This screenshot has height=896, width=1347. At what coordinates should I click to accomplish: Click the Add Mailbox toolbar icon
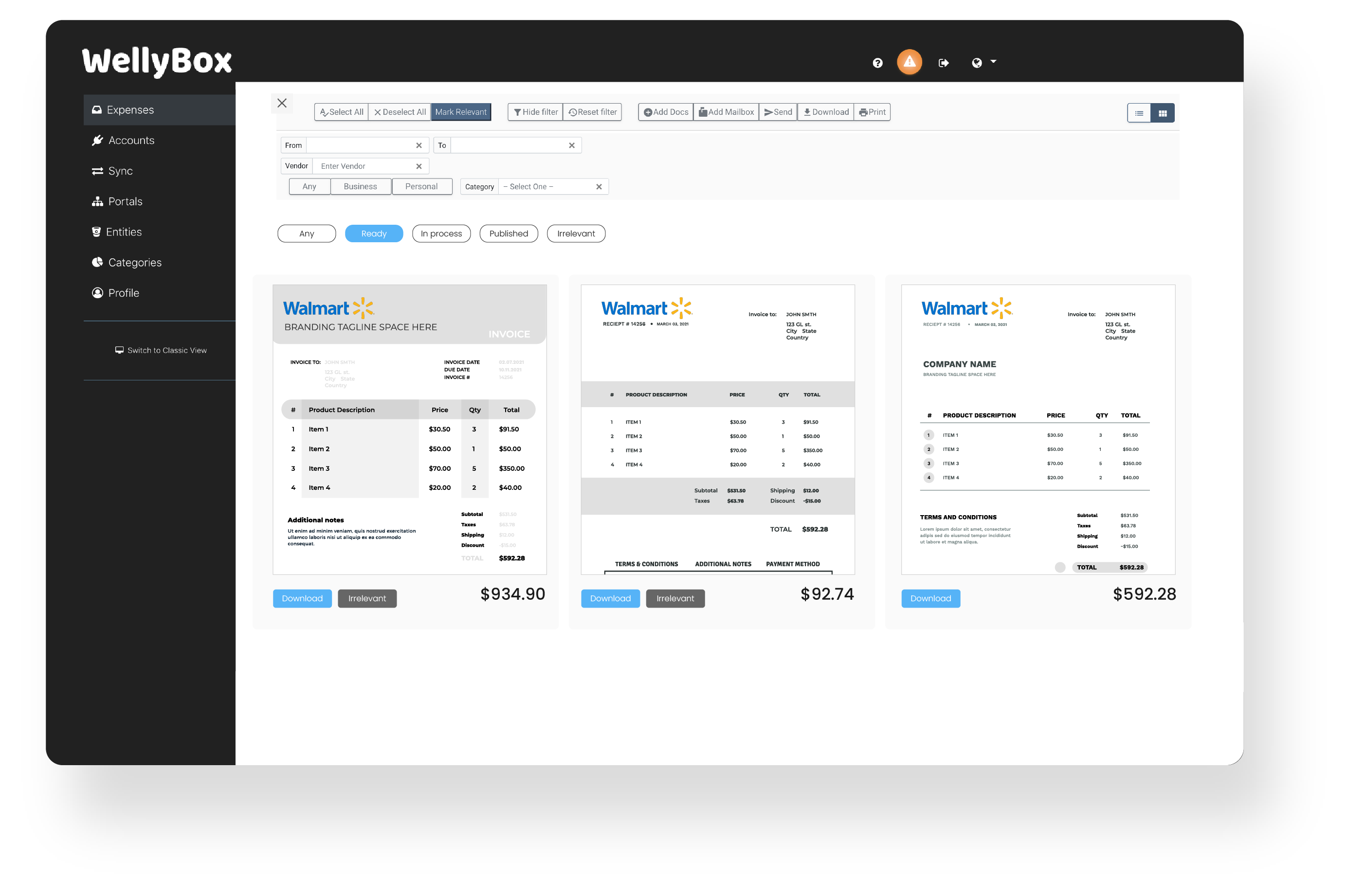729,111
